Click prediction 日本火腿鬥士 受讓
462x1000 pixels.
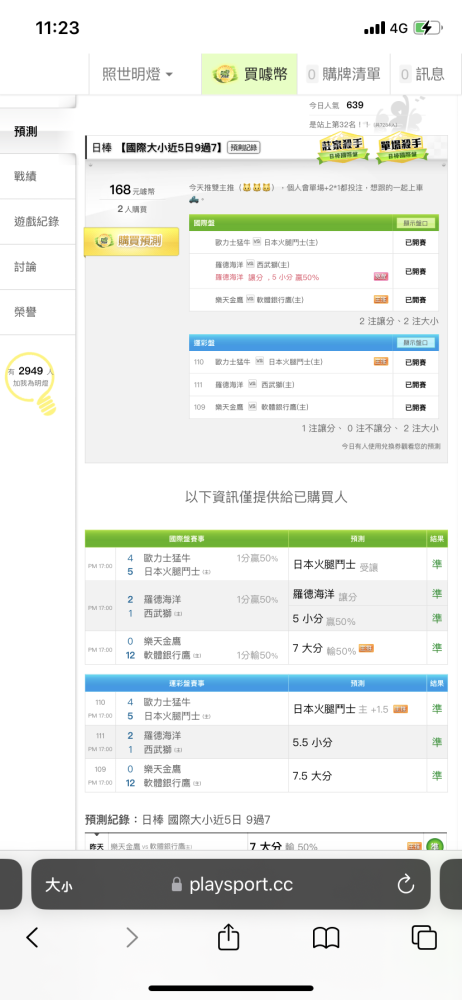coord(335,565)
